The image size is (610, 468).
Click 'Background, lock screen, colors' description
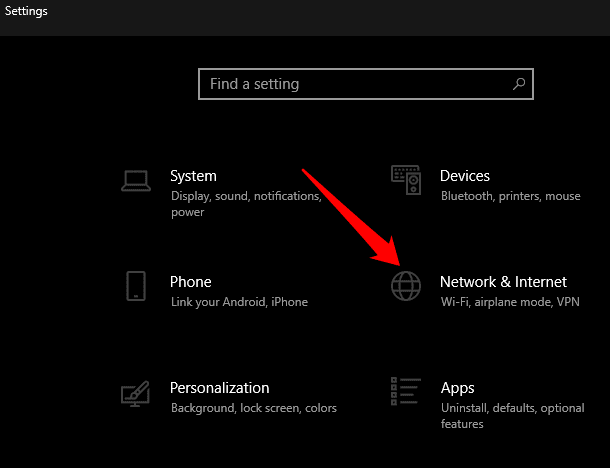[x=253, y=408]
